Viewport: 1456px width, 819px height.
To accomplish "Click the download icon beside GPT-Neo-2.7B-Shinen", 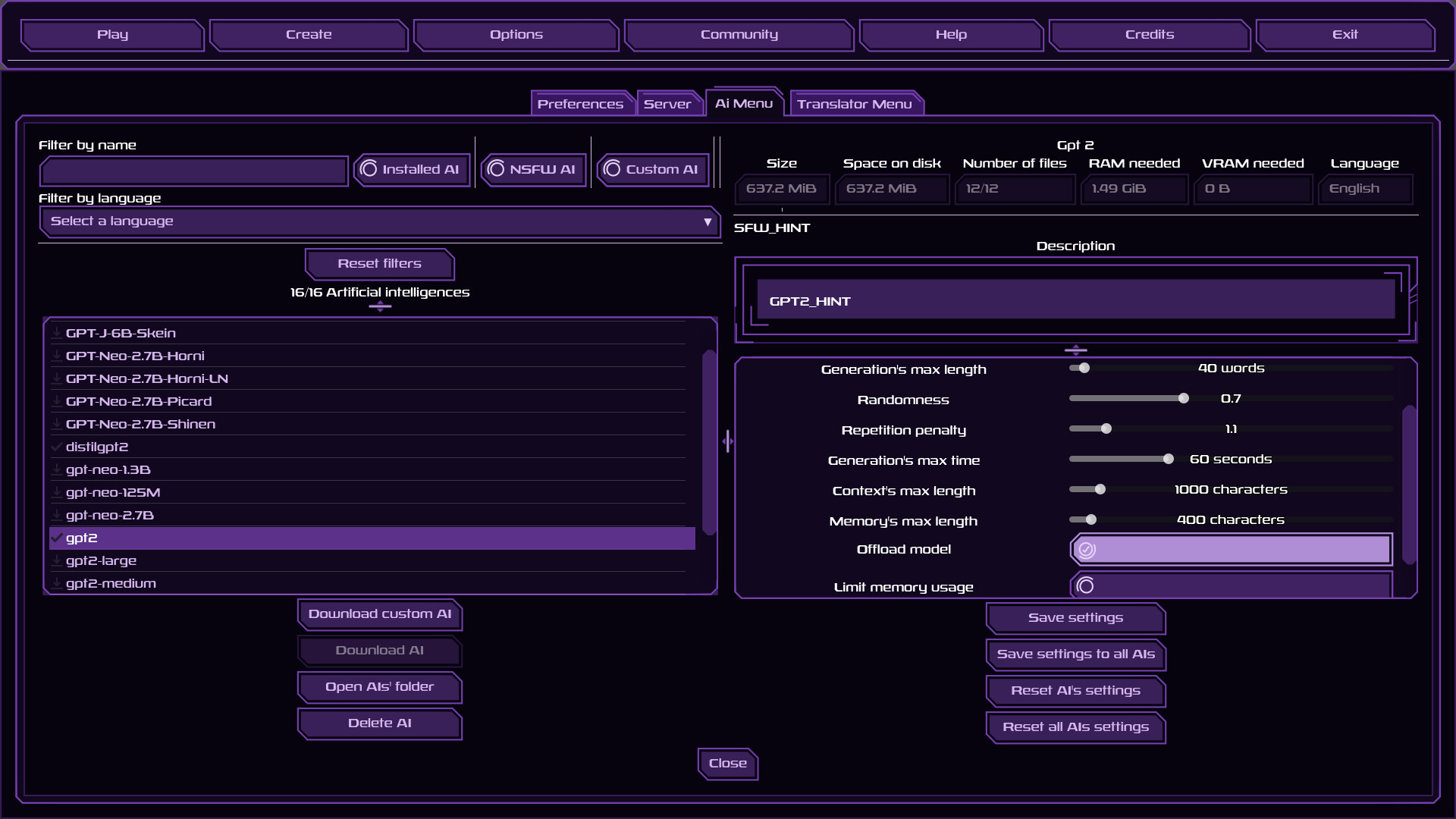I will [x=56, y=424].
